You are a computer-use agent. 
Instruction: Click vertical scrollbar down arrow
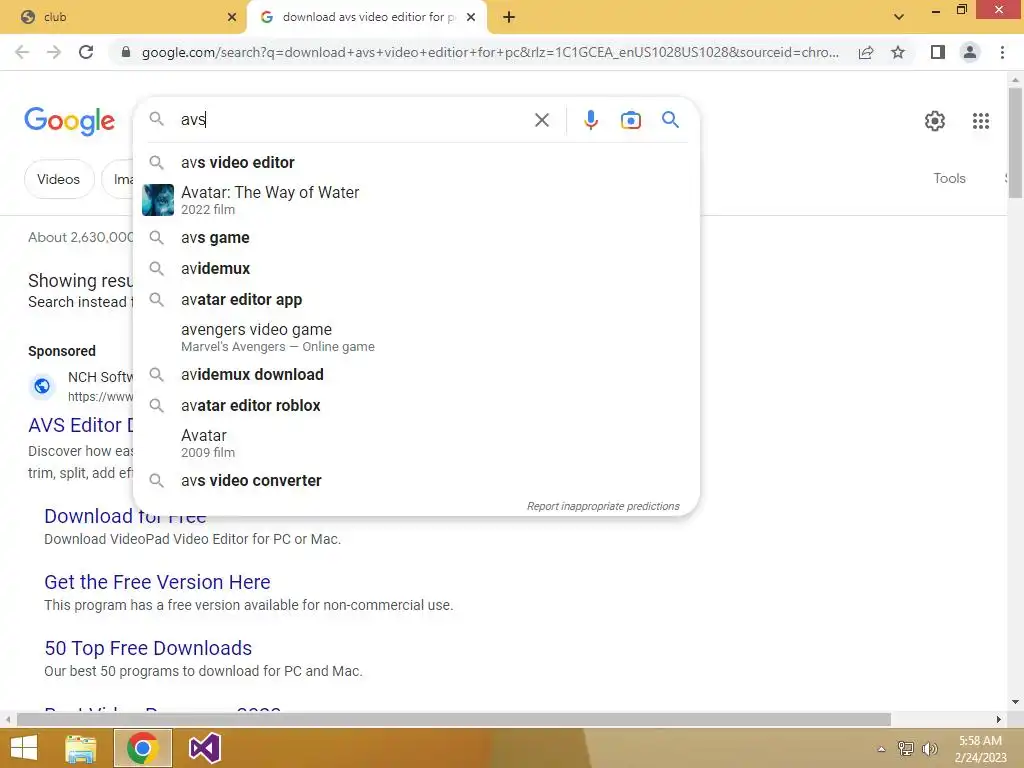[x=1015, y=702]
